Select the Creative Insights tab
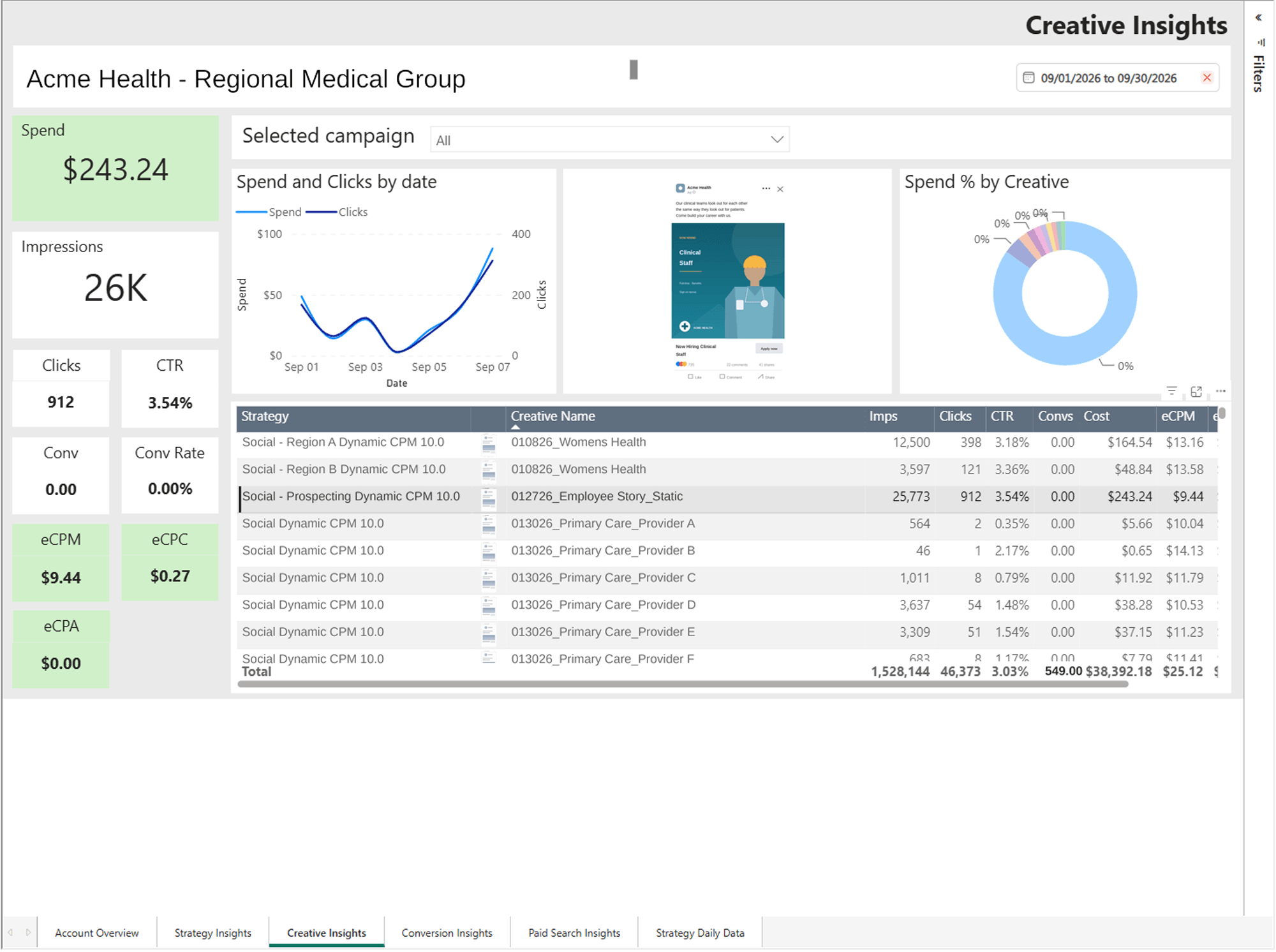The height and width of the screenshot is (952, 1276). pos(327,933)
